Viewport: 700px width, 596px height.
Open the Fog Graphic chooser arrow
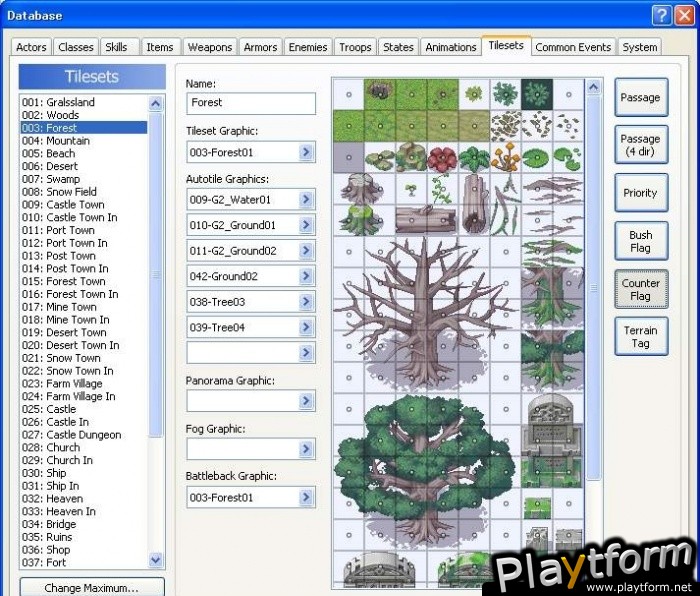tap(306, 449)
